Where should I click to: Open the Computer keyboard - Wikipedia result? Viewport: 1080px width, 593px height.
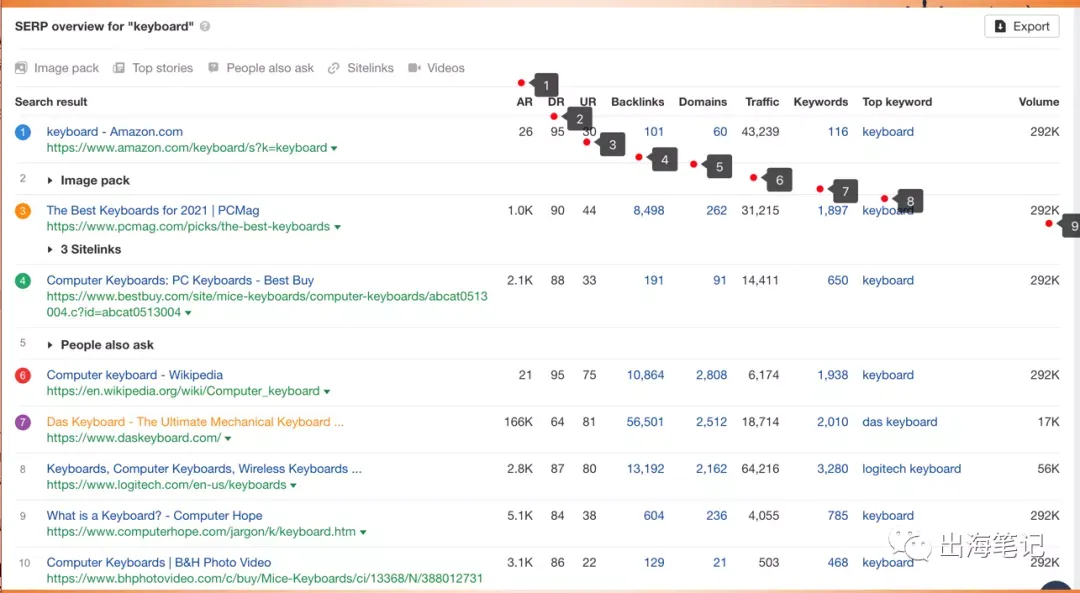coord(134,375)
